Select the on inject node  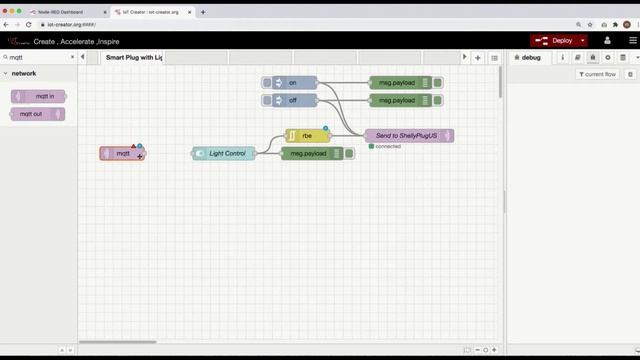coord(295,83)
